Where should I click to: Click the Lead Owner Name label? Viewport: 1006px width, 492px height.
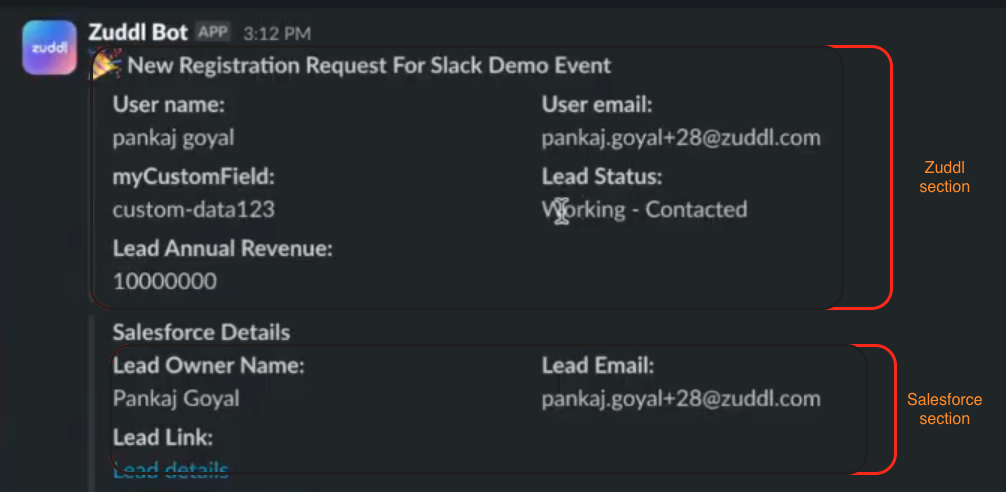[209, 366]
